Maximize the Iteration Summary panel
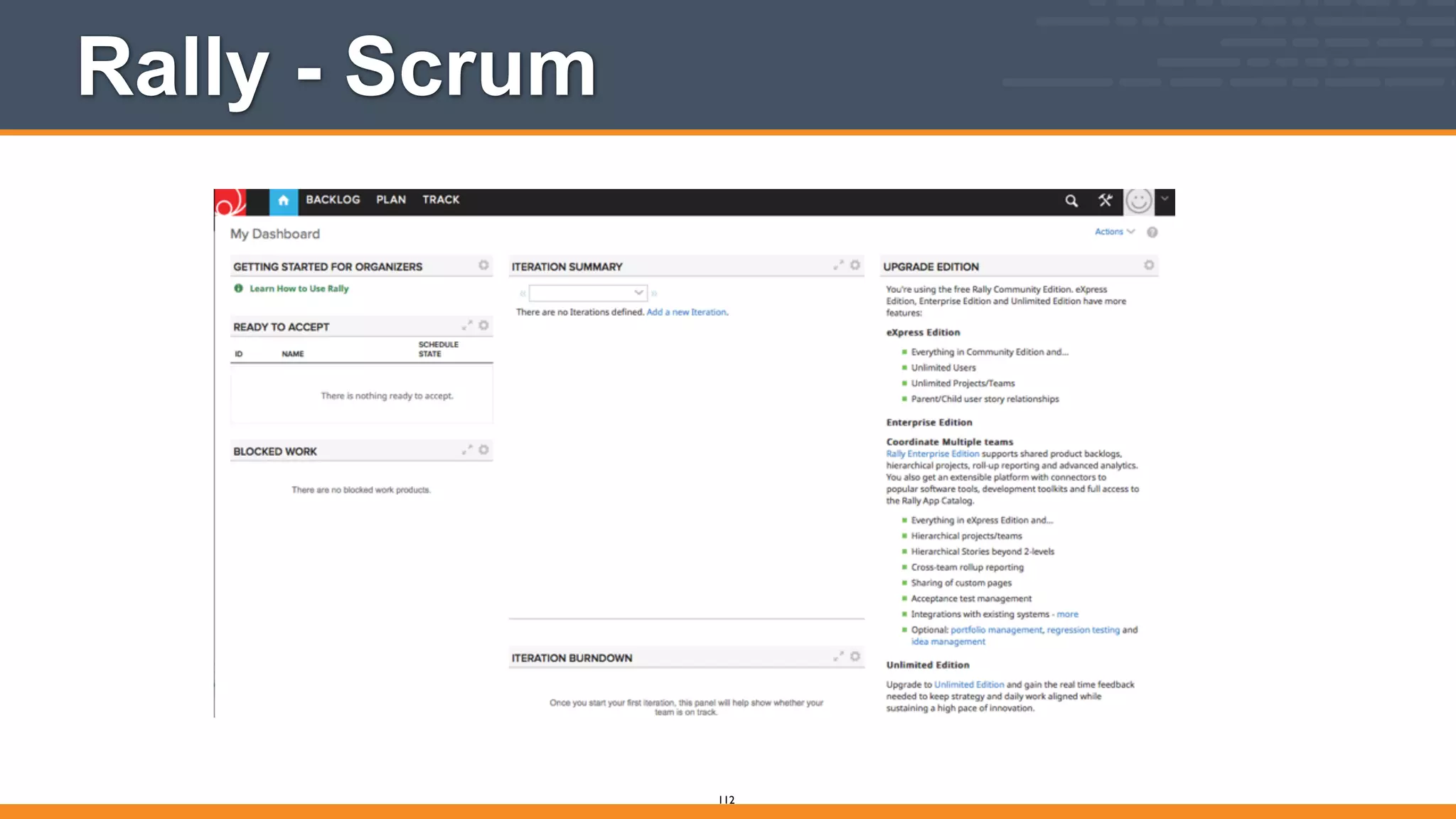The image size is (1456, 819). (x=839, y=265)
